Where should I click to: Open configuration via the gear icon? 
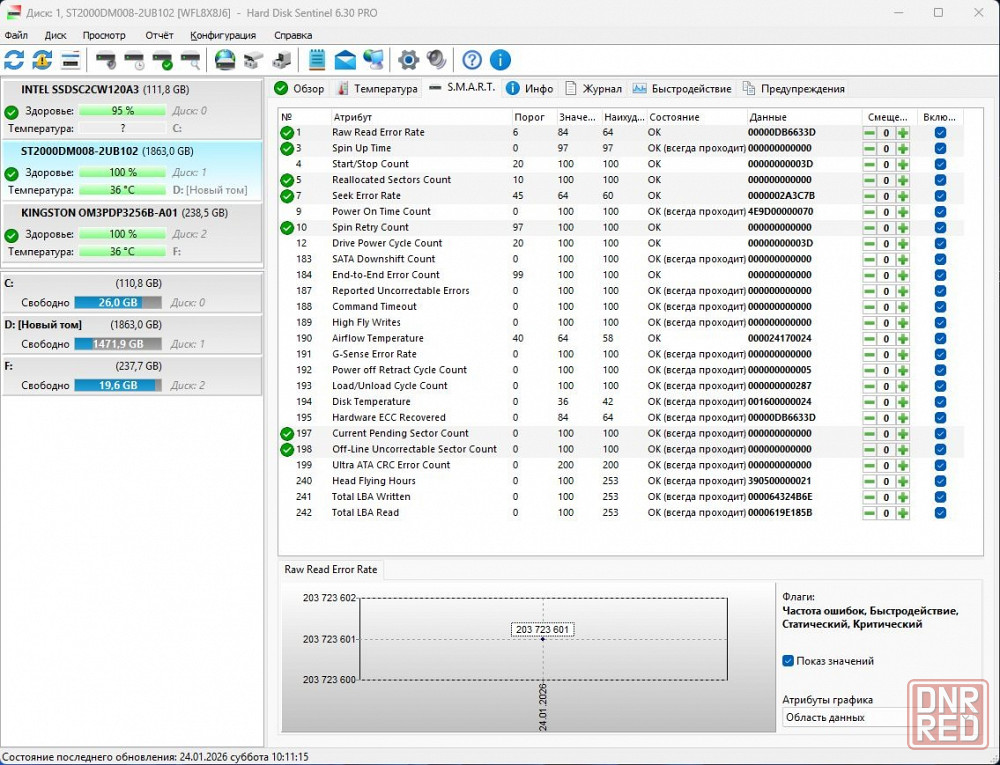pos(408,60)
